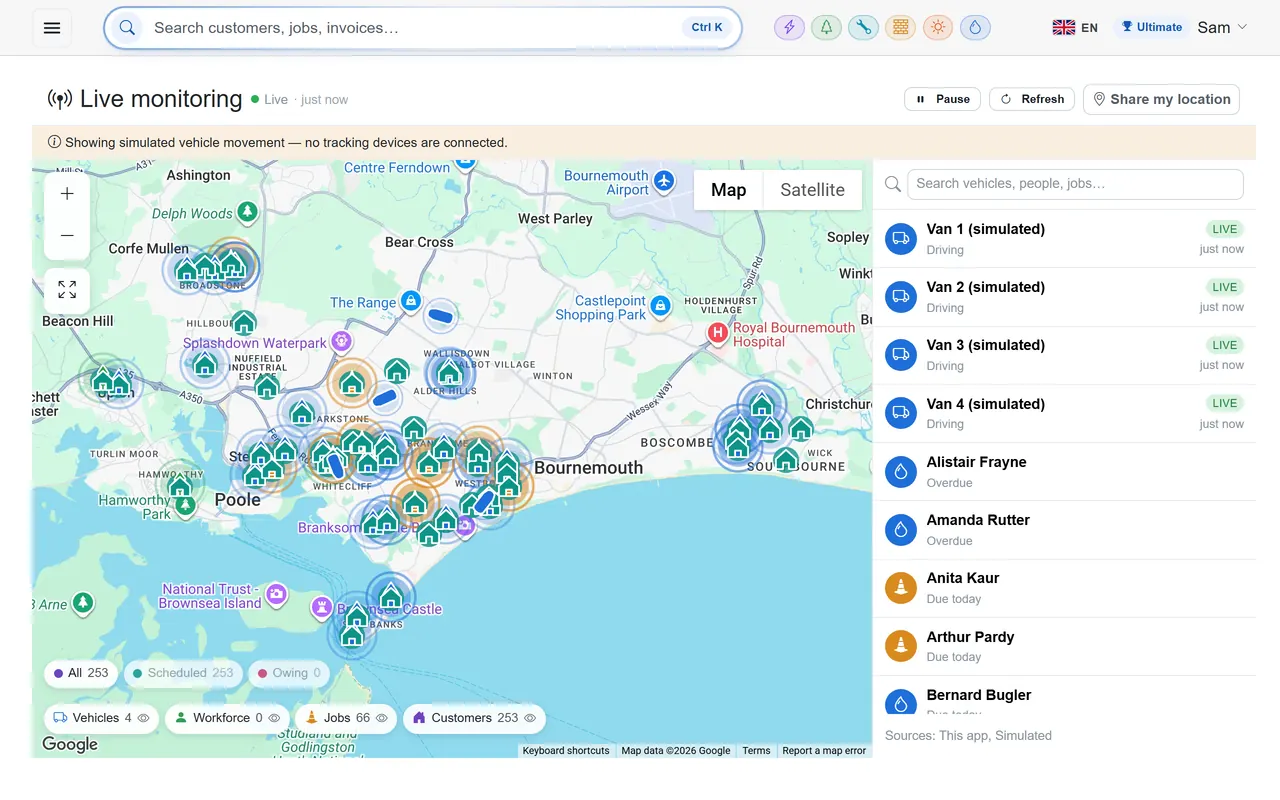Select the Scheduled 253 filter

coord(183,673)
